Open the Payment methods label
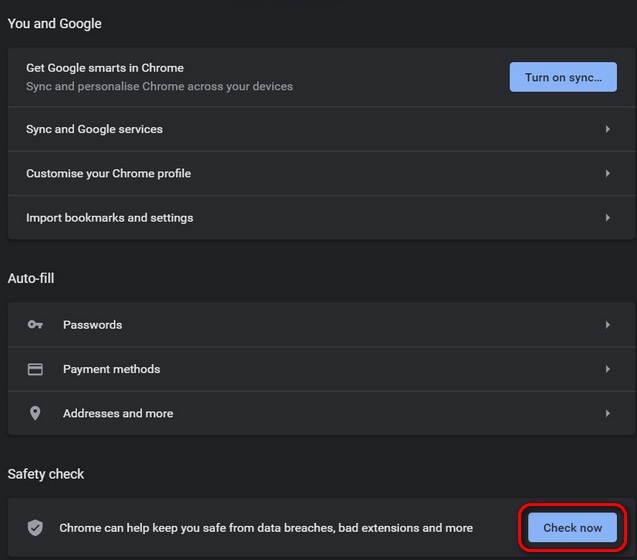 click(x=111, y=369)
